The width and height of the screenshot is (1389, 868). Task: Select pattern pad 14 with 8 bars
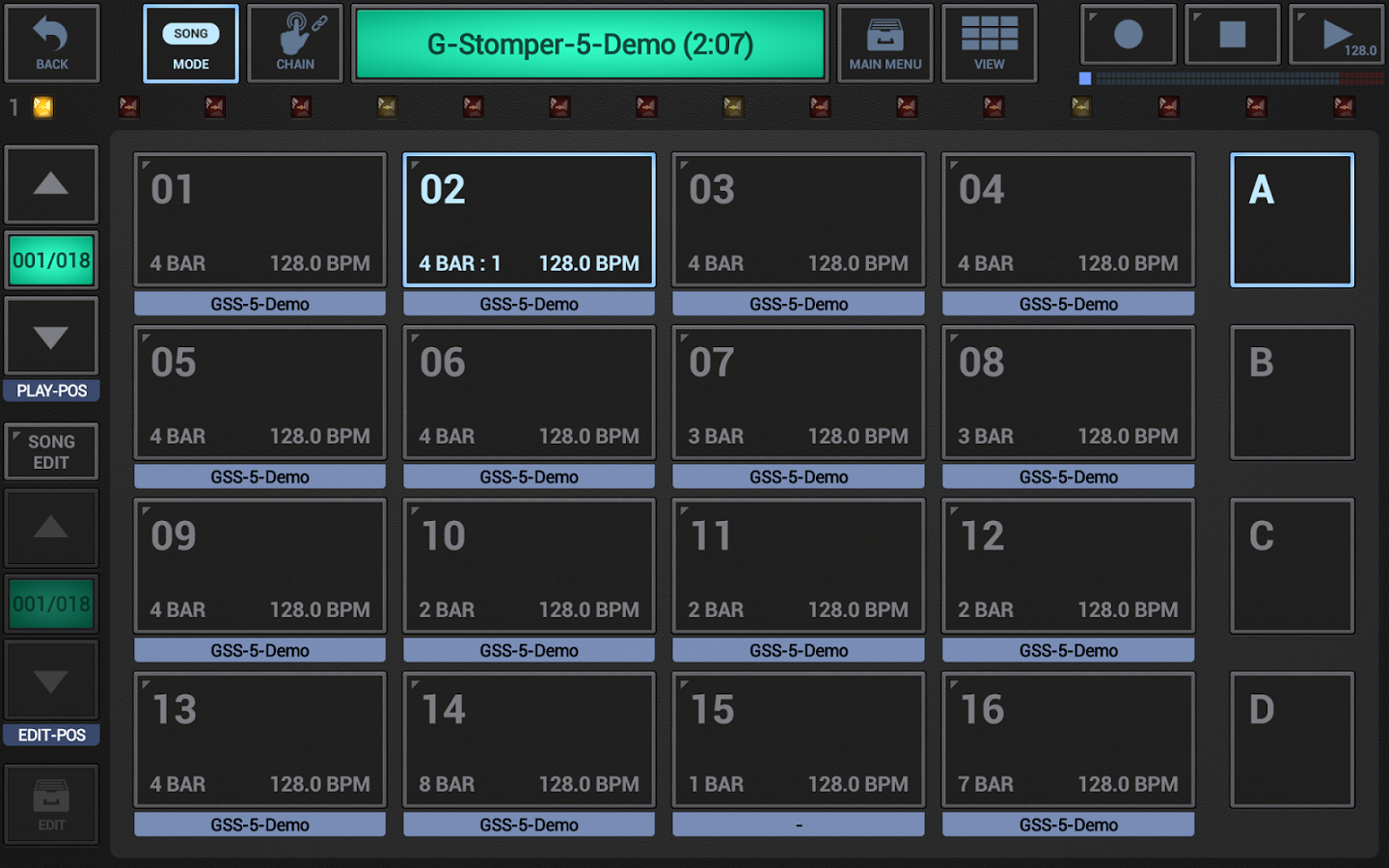(x=529, y=740)
